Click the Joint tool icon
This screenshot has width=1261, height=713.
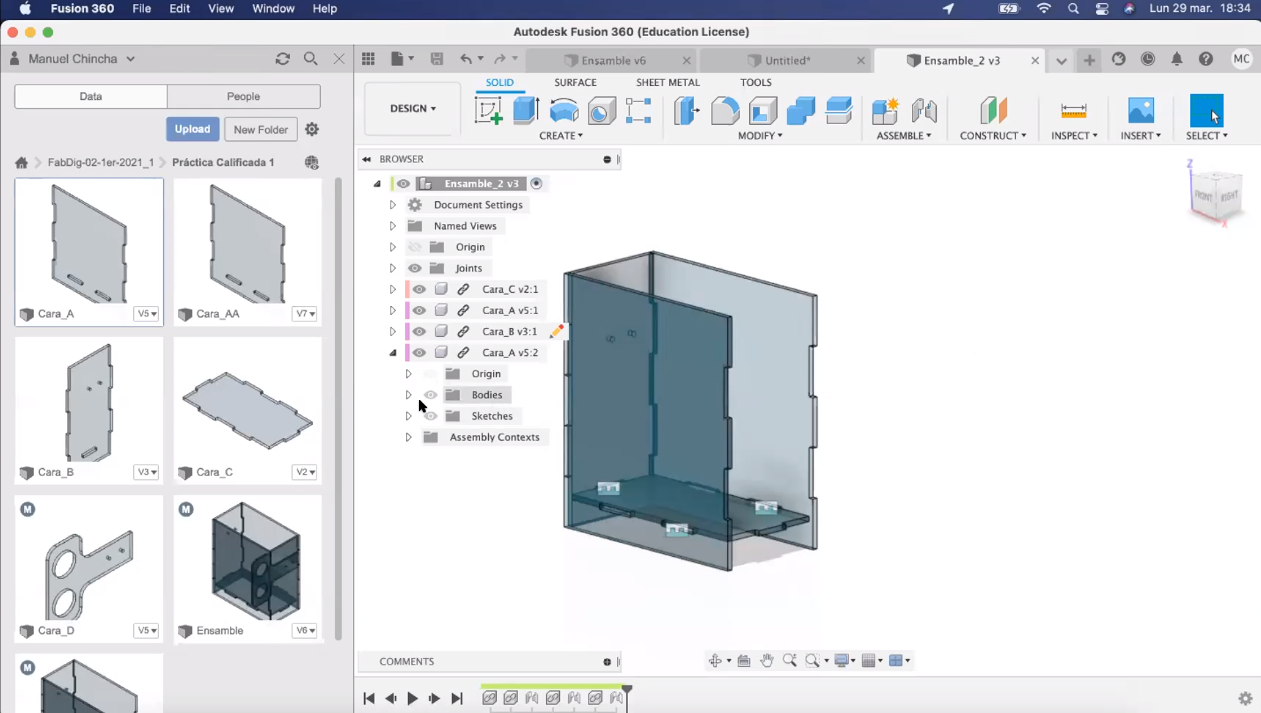coord(924,110)
